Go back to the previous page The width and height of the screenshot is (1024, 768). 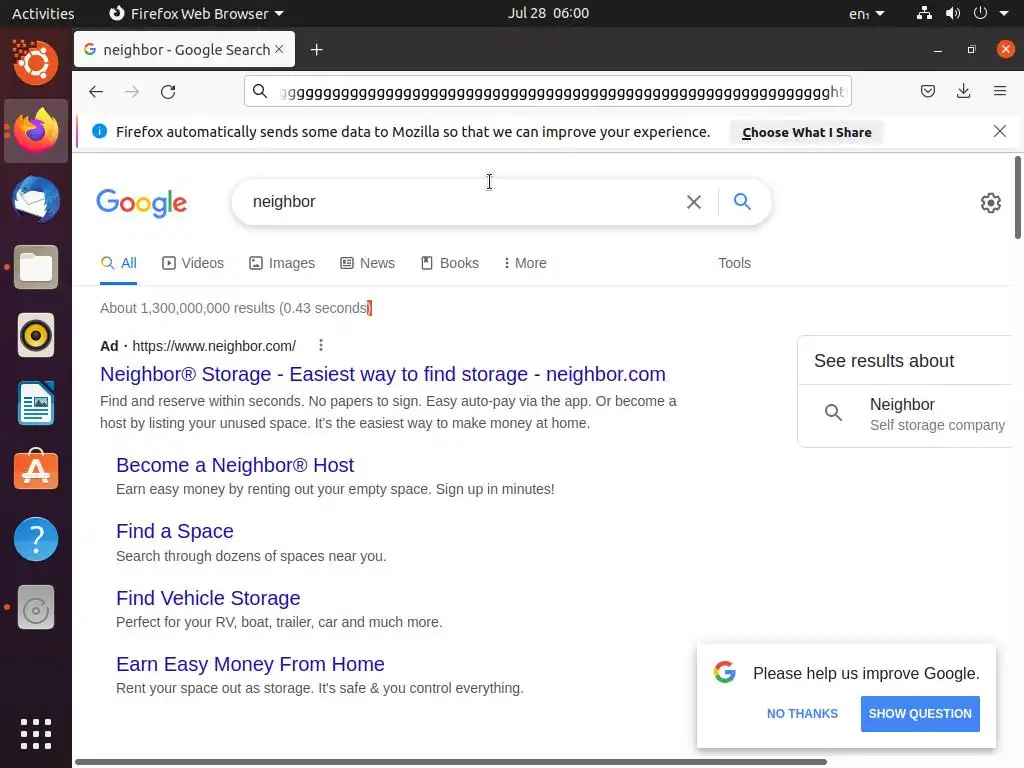[96, 91]
